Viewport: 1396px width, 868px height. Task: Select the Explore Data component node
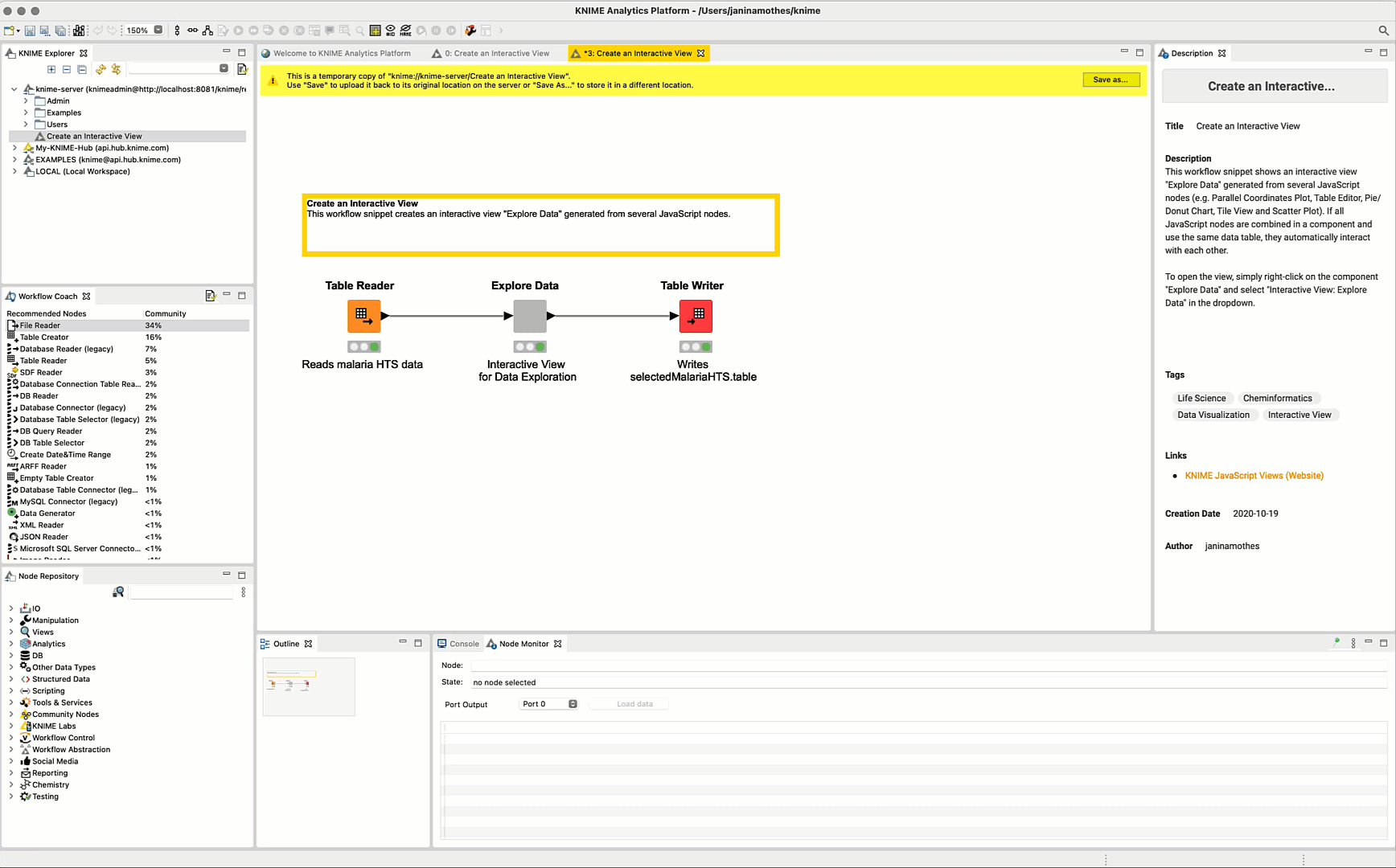pyautogui.click(x=529, y=316)
